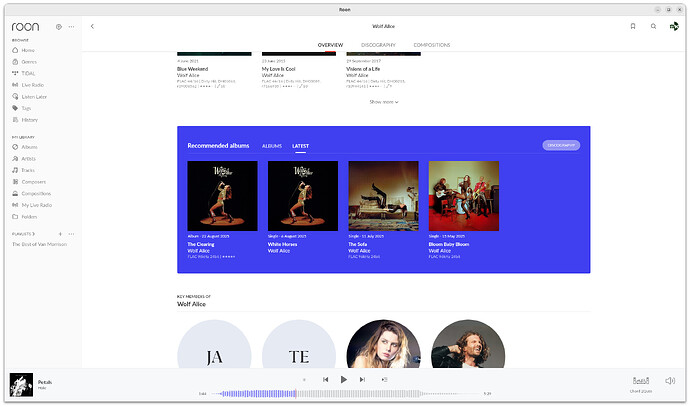Switch to the Discography tab

378,45
